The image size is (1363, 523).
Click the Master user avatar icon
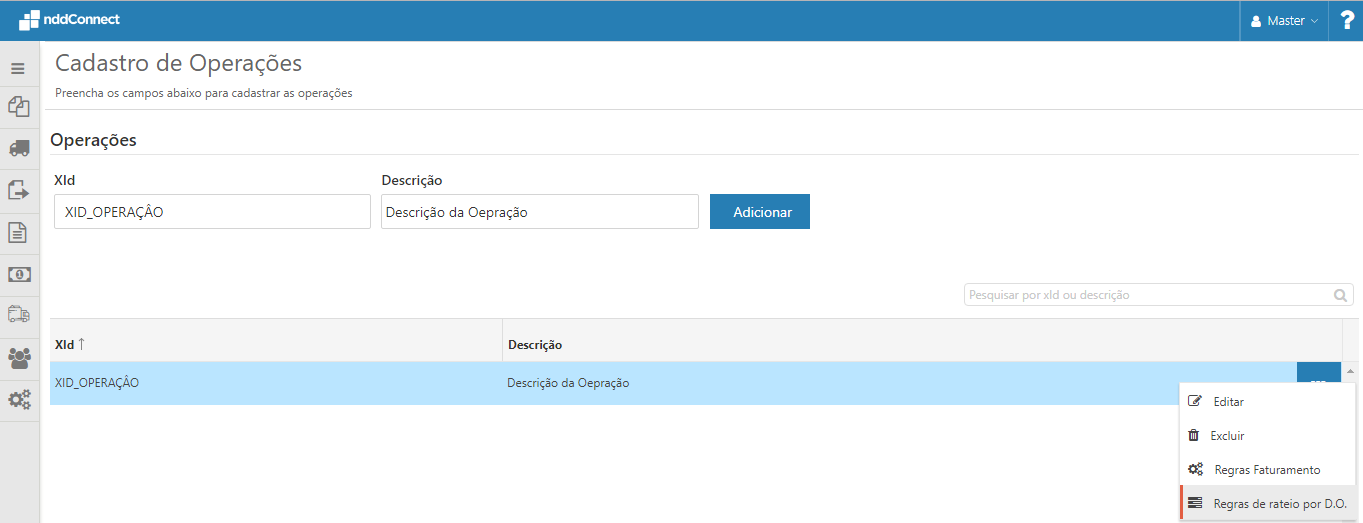point(1257,21)
